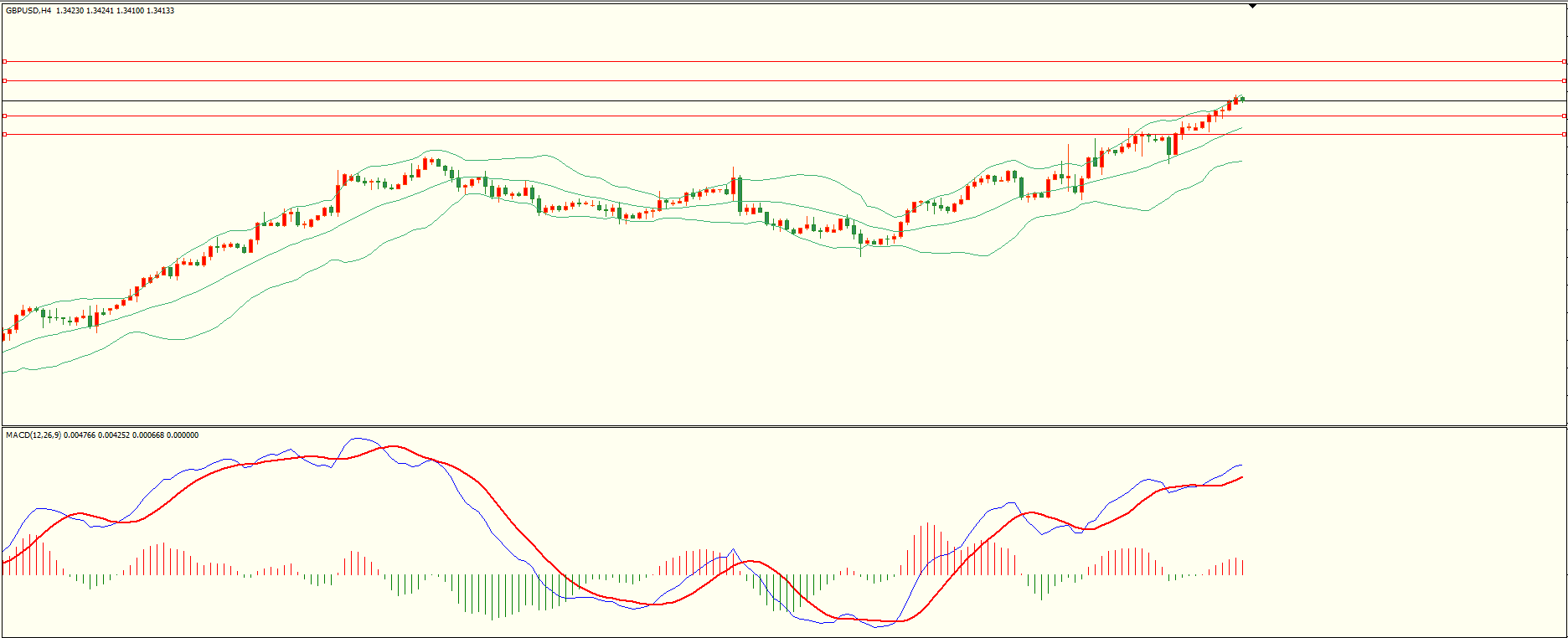The height and width of the screenshot is (638, 1568).
Task: Select left handle of the topmost red line
Action: click(x=4, y=61)
